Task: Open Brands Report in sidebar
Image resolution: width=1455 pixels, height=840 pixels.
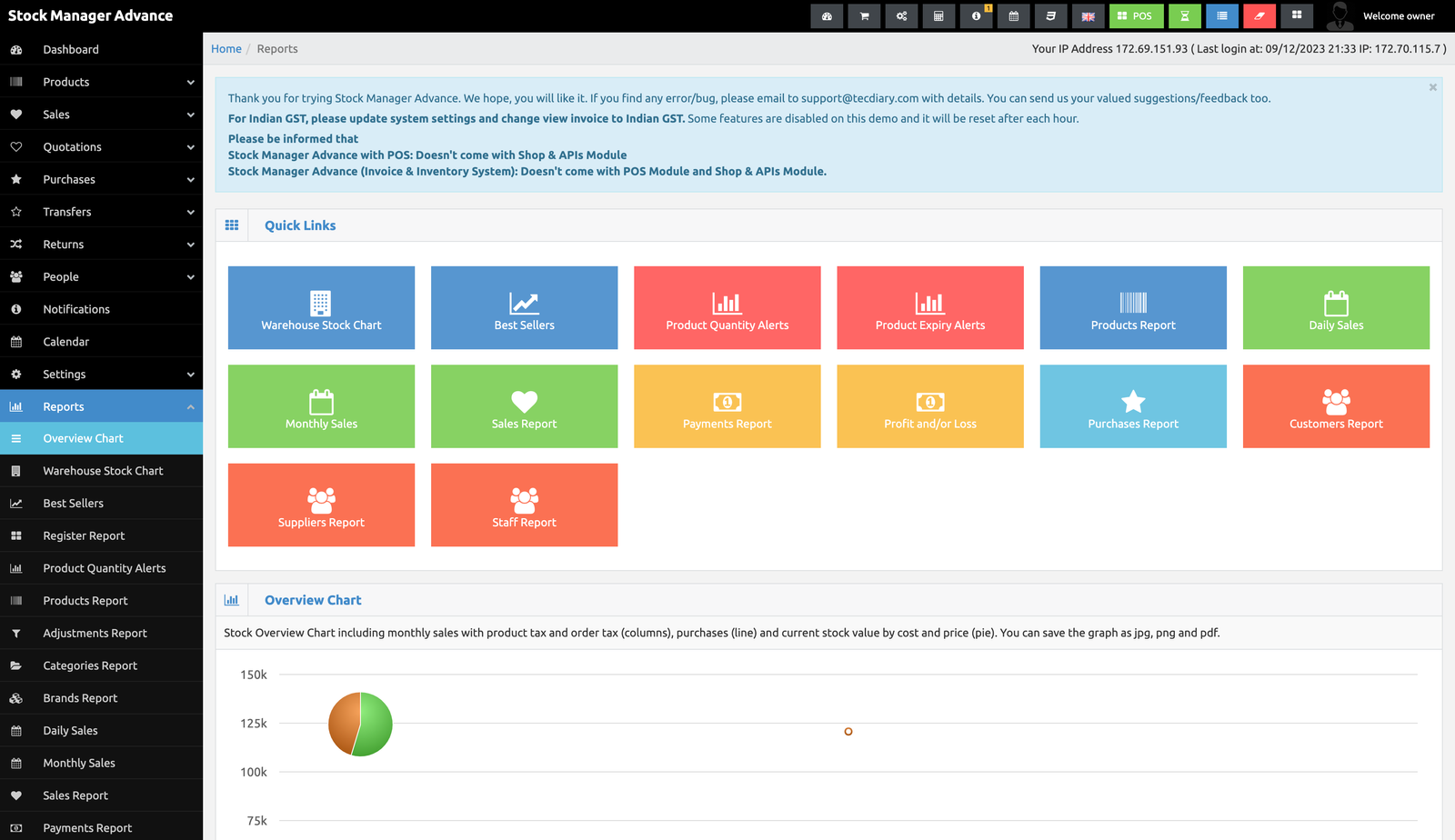Action: tap(101, 698)
